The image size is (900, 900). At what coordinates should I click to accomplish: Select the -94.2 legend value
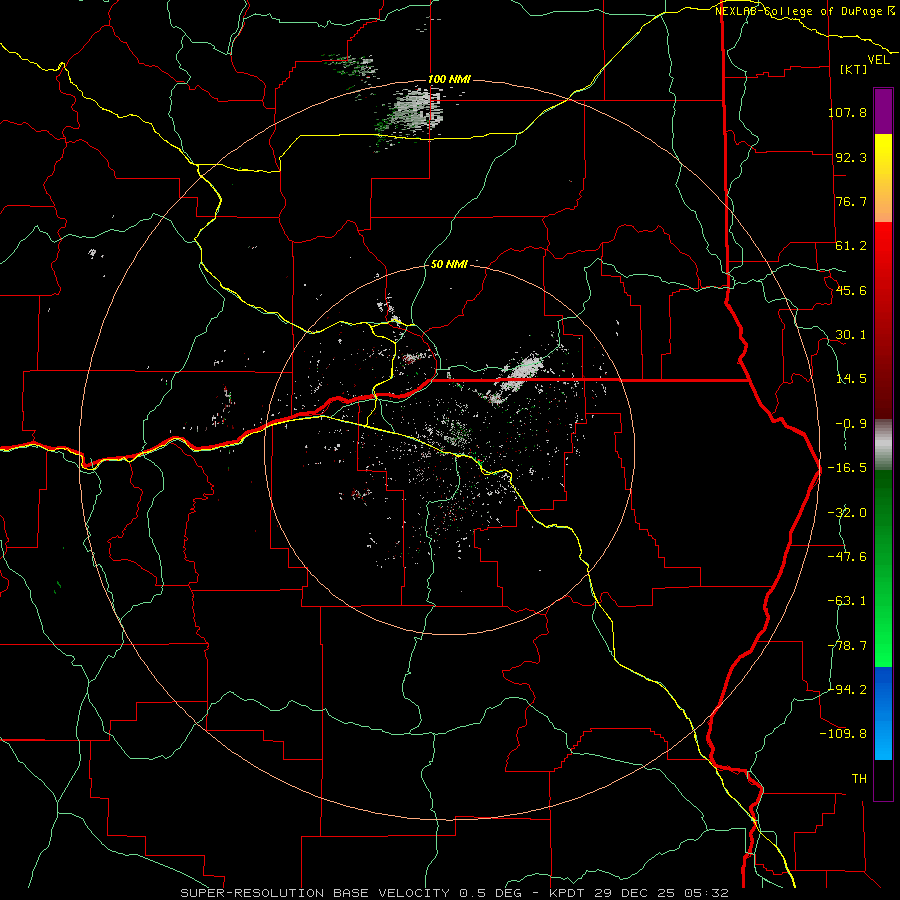[847, 690]
